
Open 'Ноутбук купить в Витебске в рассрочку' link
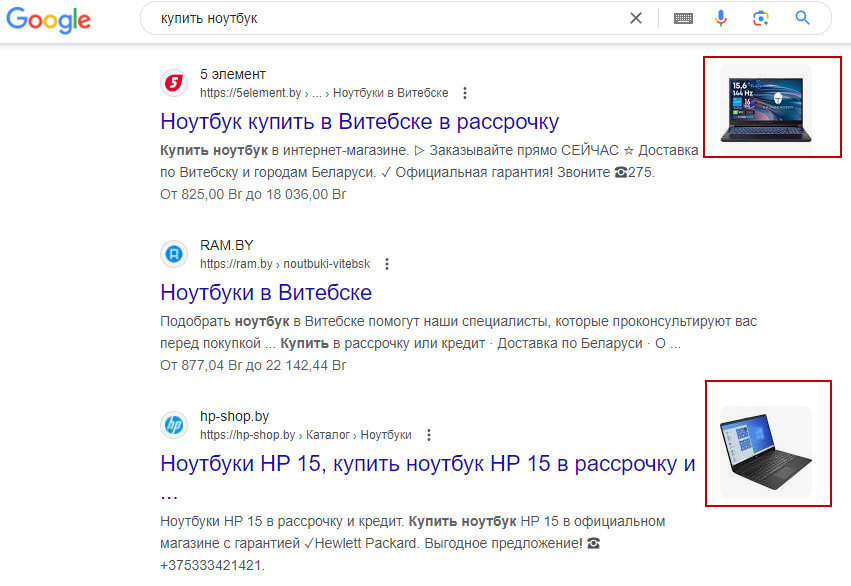[x=359, y=122]
